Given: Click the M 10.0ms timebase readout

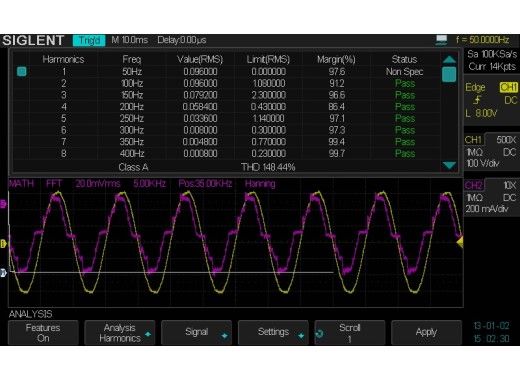Looking at the screenshot, I should pos(130,40).
